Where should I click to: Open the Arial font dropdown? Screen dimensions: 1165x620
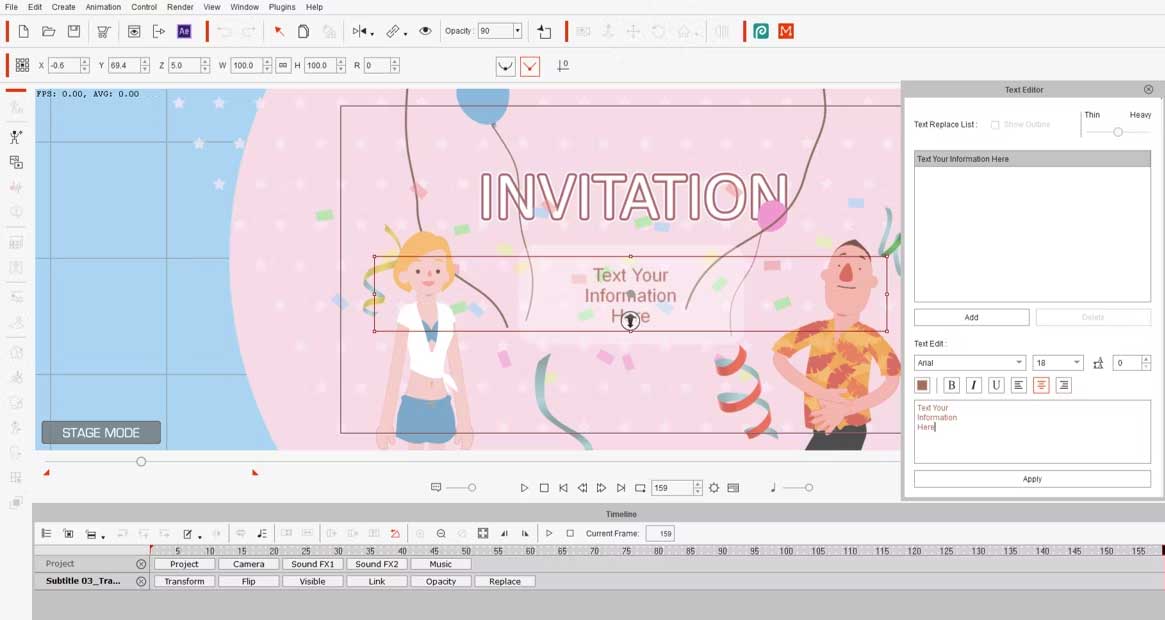tap(1018, 363)
